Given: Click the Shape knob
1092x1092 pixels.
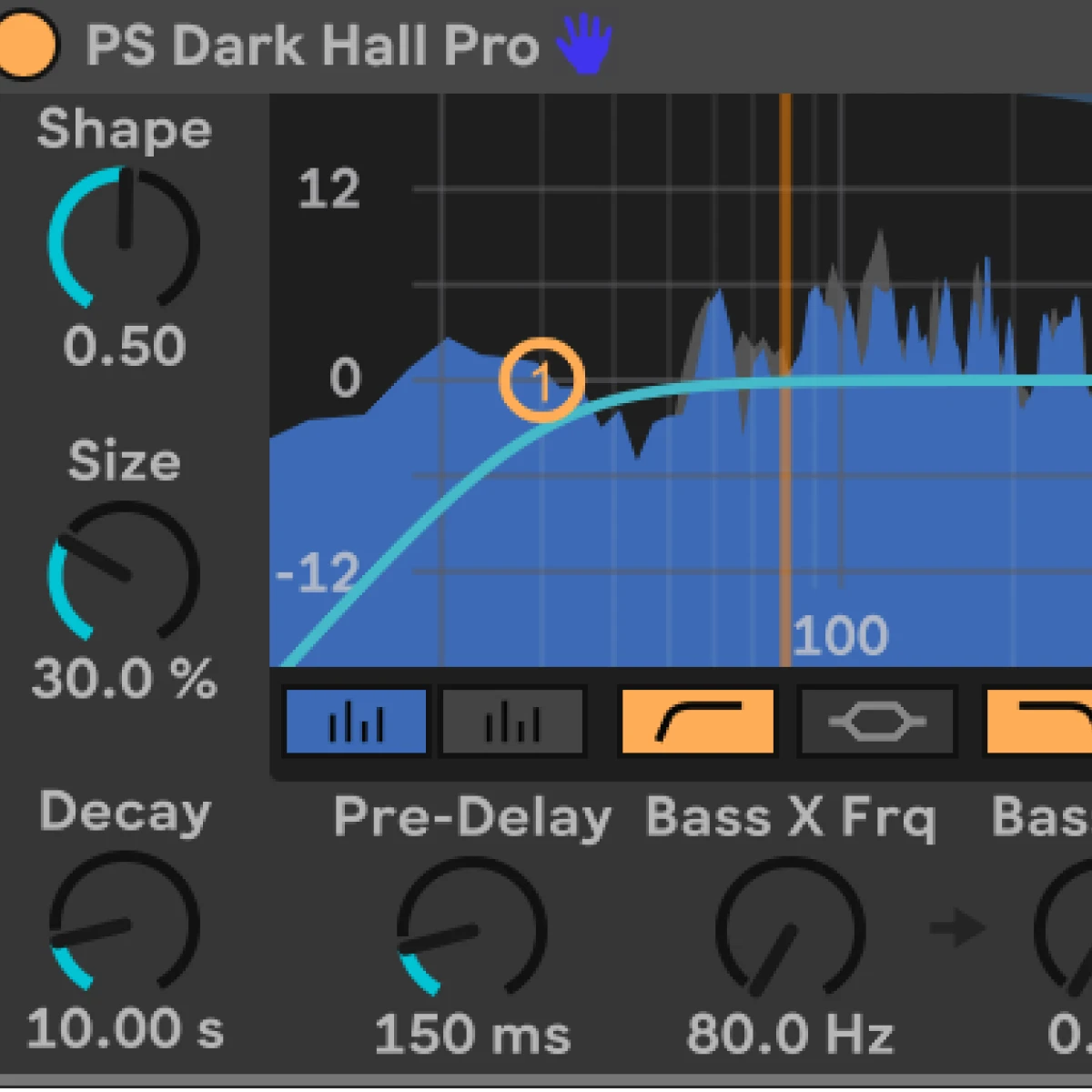Looking at the screenshot, I should (x=125, y=238).
